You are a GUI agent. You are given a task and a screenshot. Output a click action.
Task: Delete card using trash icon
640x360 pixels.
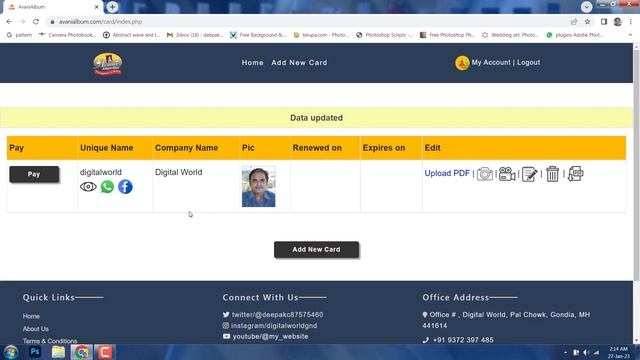pos(552,174)
